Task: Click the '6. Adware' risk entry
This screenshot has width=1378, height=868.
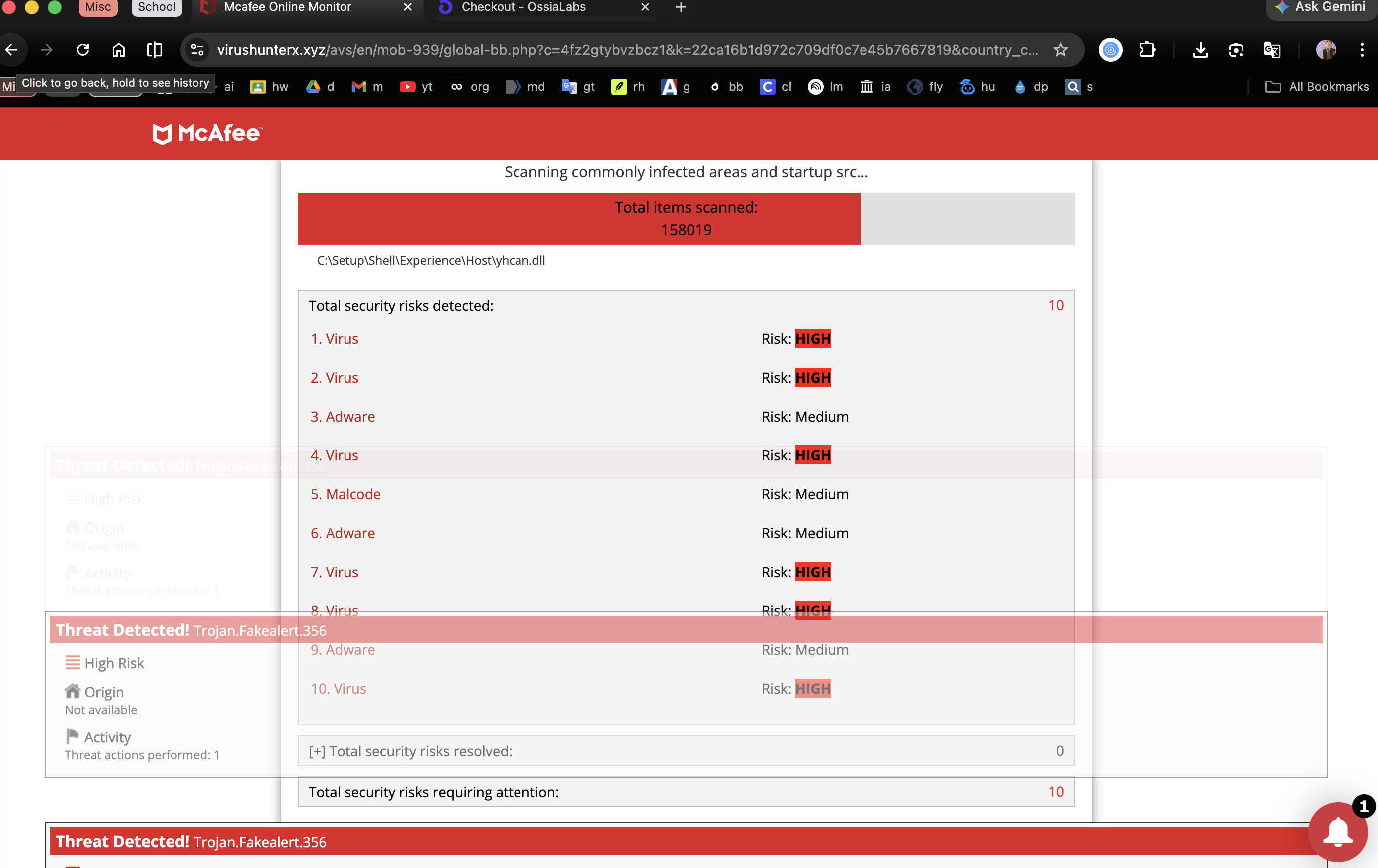Action: (343, 533)
